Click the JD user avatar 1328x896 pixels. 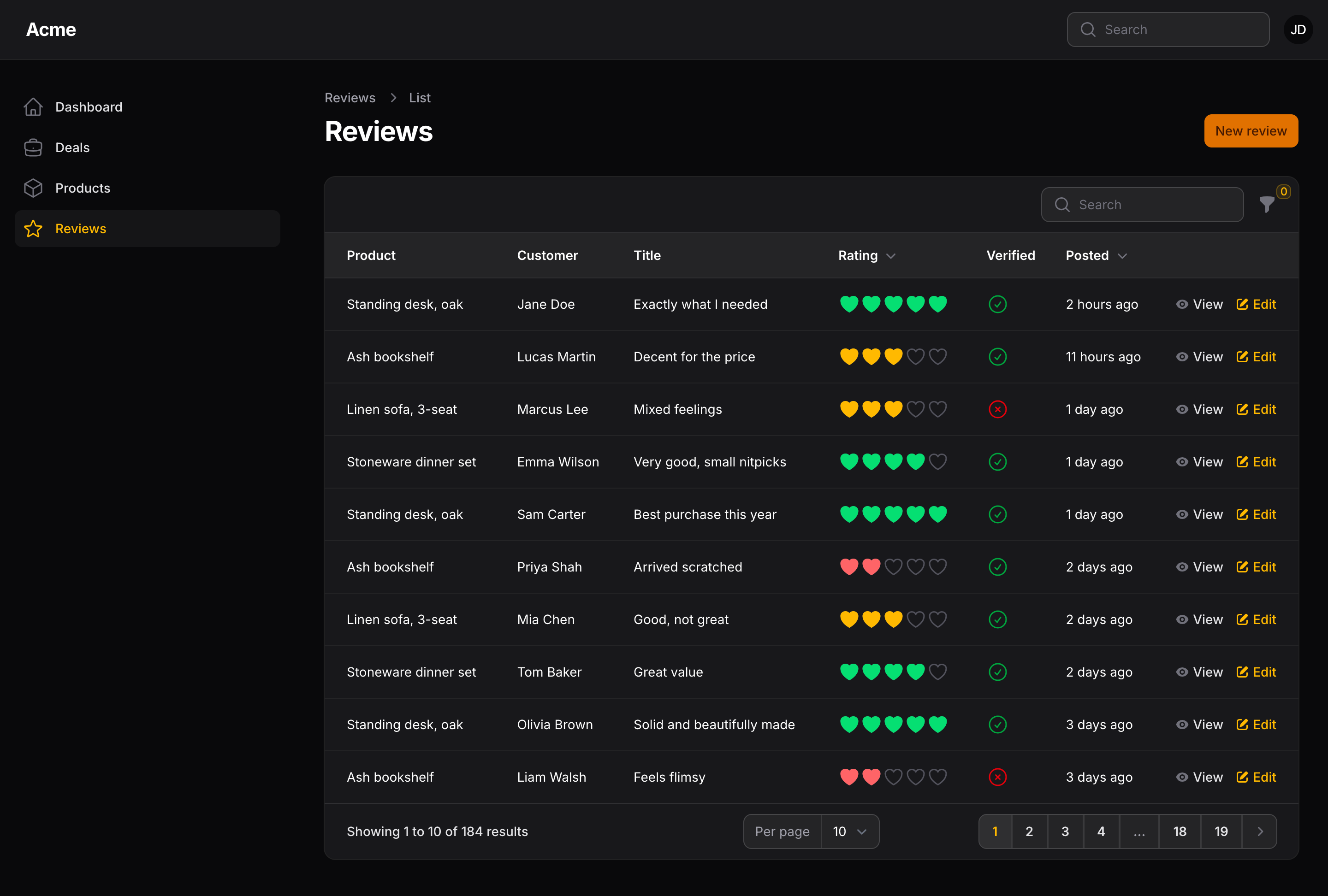1298,29
